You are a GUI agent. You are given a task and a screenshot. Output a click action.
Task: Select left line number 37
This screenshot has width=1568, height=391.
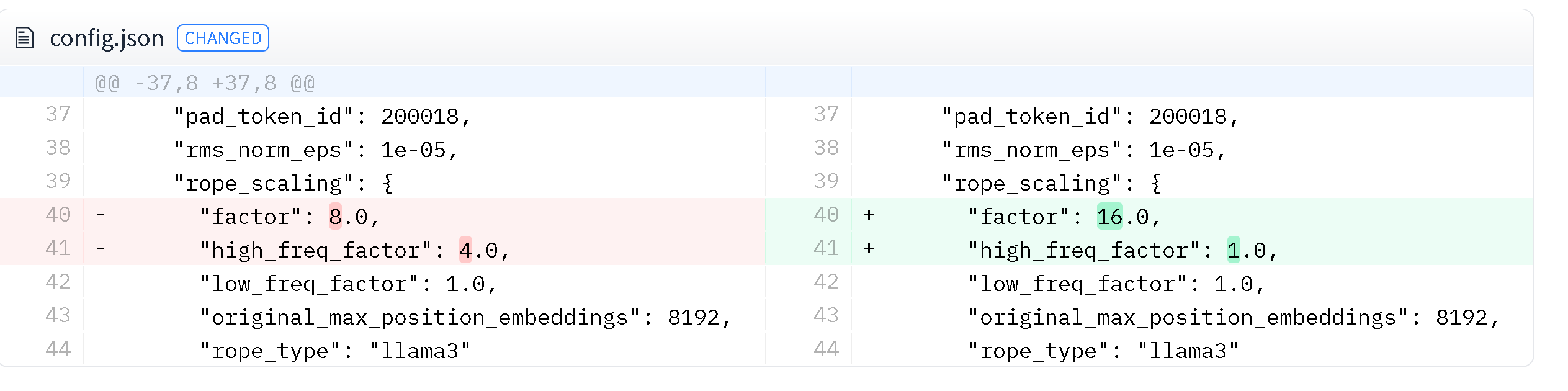(x=58, y=115)
